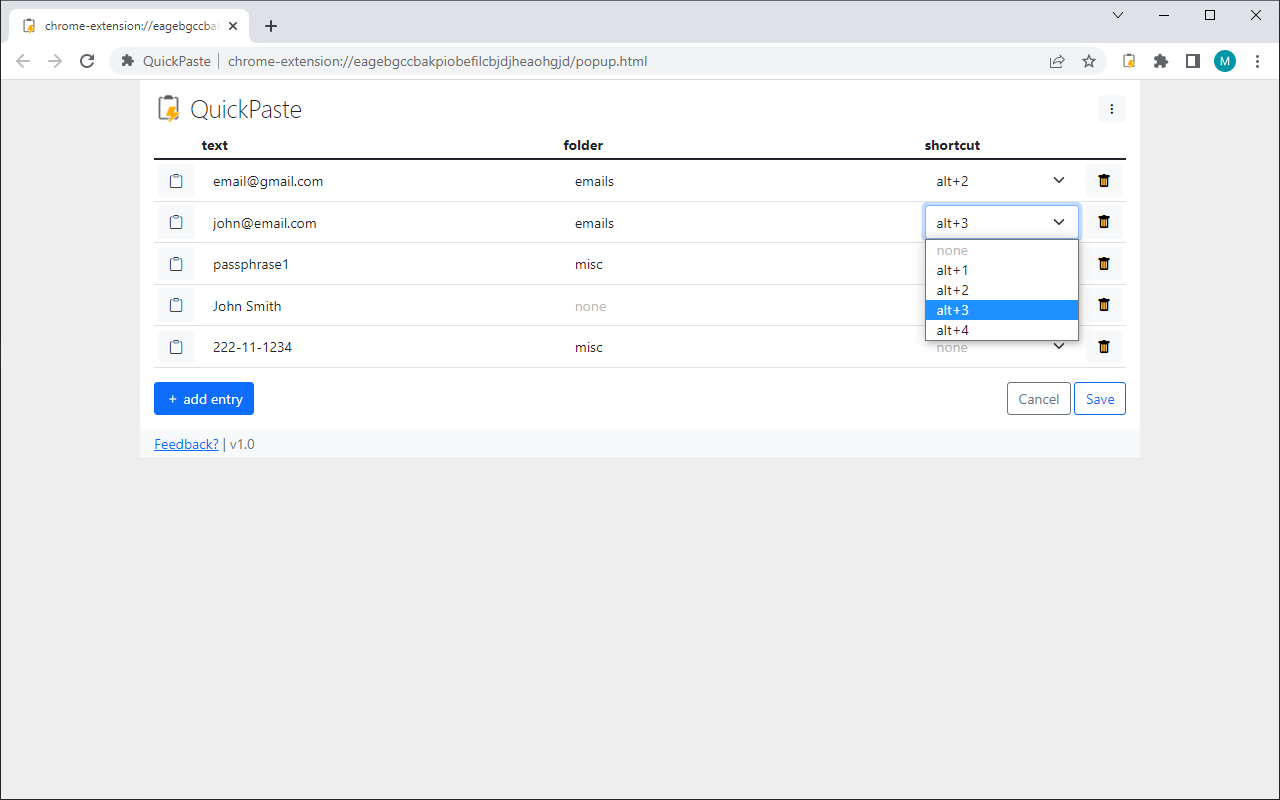Delete the email@gmail.com entry
1280x800 pixels.
coord(1103,180)
